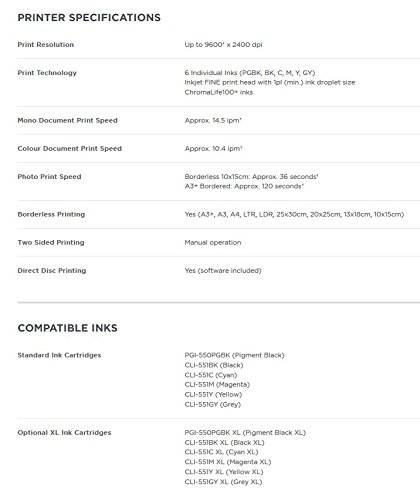This screenshot has width=420, height=500.
Task: Select the Print Resolution label
Action: pos(46,44)
